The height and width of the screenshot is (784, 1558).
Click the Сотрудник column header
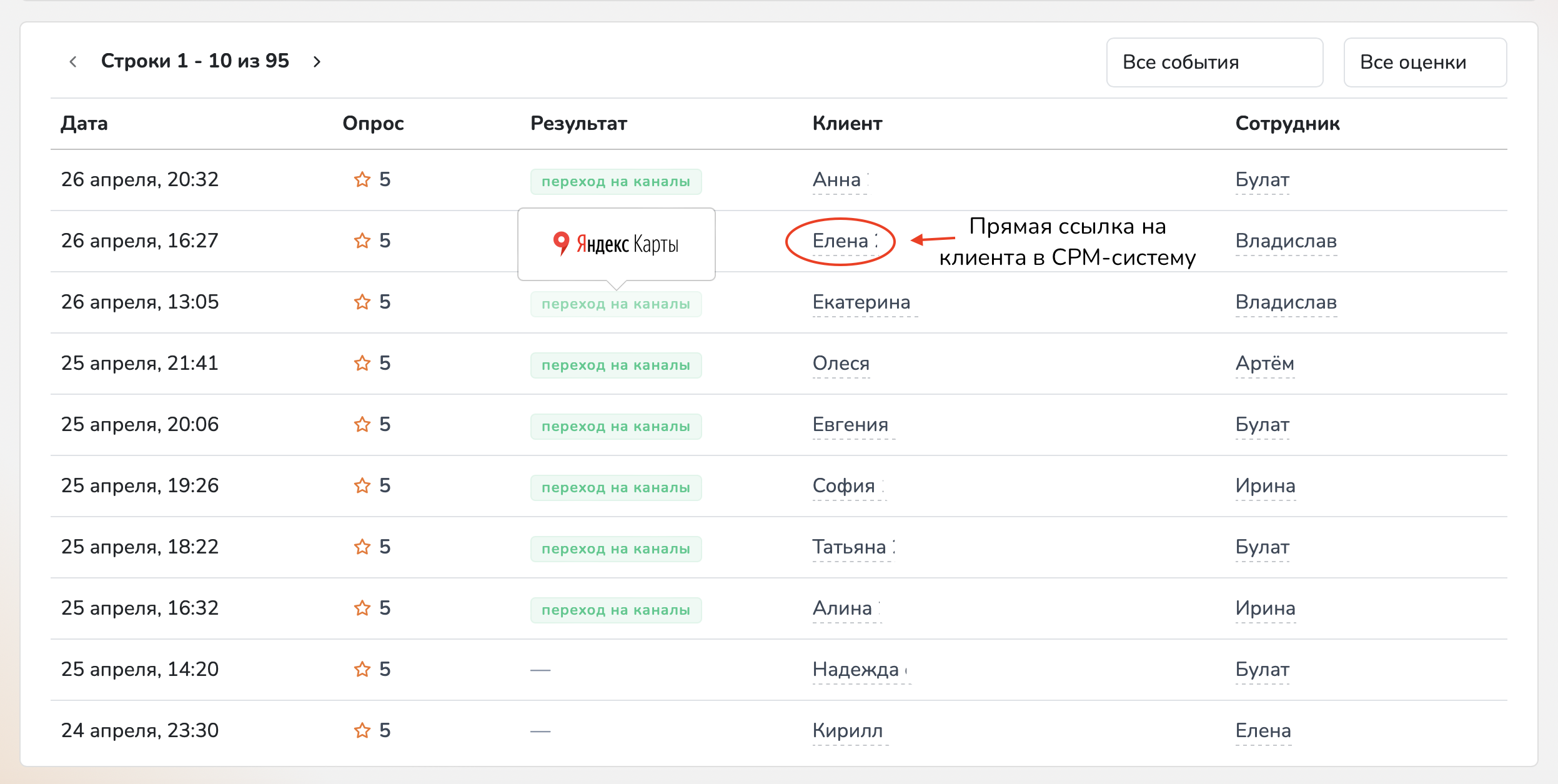tap(1287, 124)
